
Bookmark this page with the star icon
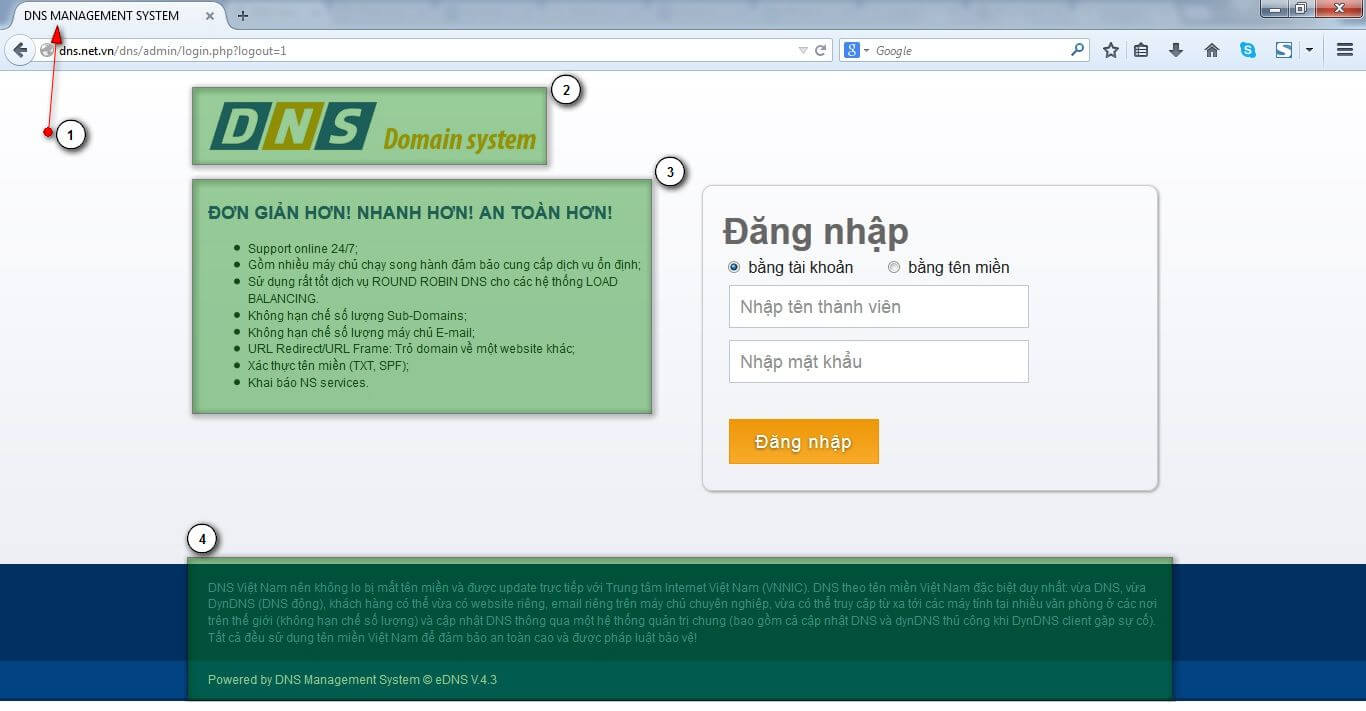pos(1110,50)
